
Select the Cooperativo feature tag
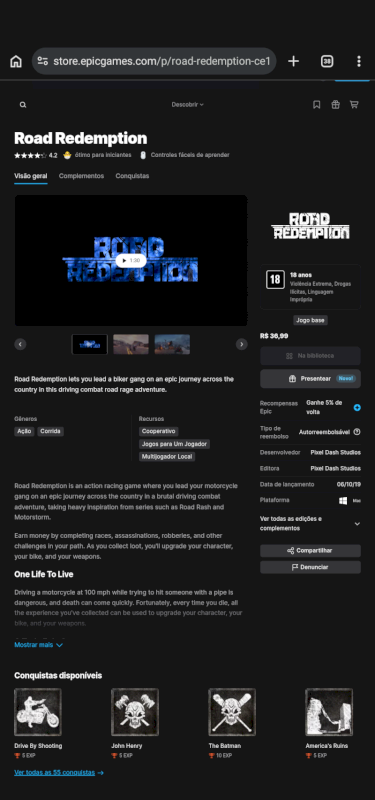159,432
